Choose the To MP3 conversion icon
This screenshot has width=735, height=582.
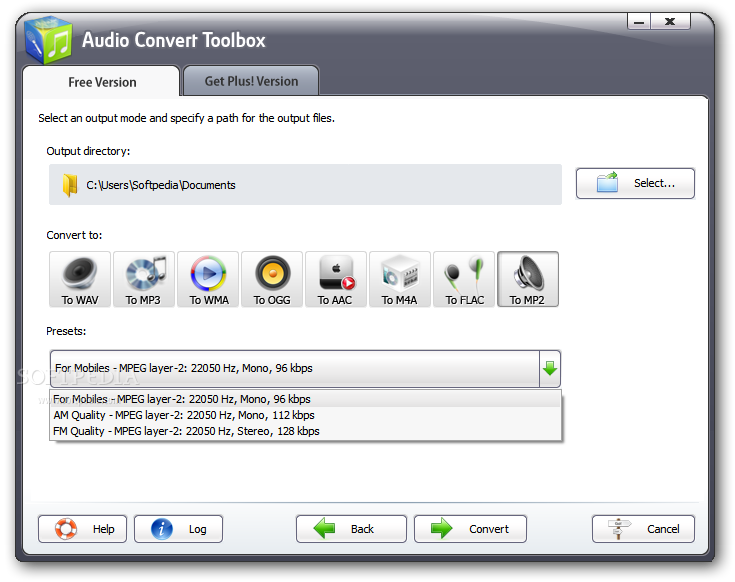(144, 279)
